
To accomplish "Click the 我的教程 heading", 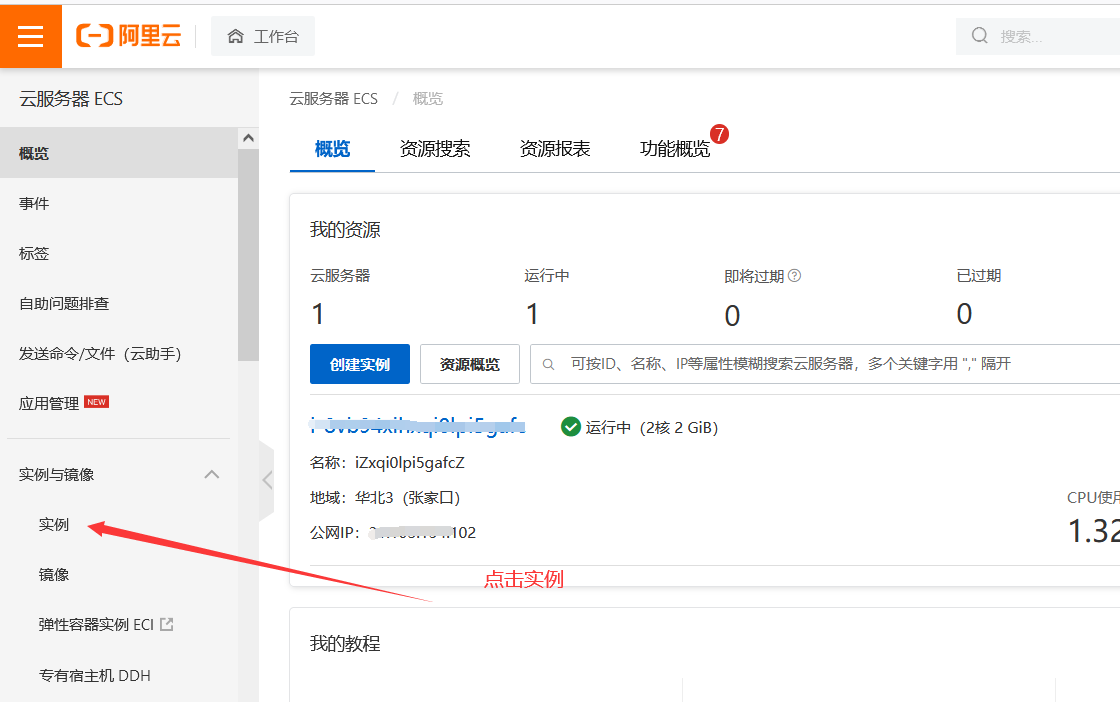I will (x=345, y=643).
